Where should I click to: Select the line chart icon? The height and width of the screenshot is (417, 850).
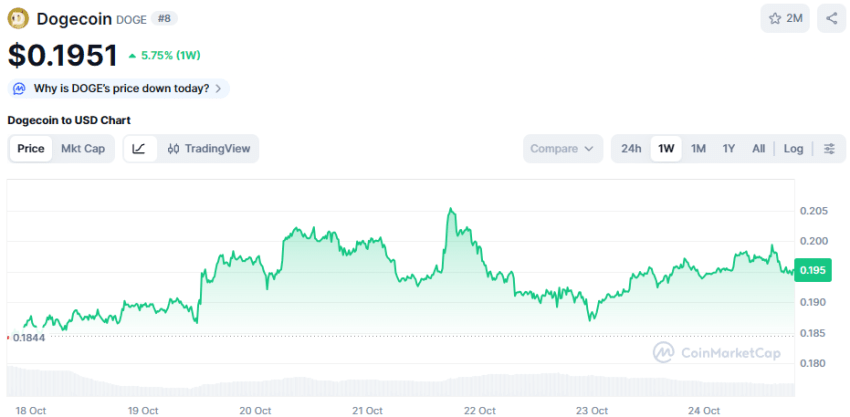[x=140, y=149]
